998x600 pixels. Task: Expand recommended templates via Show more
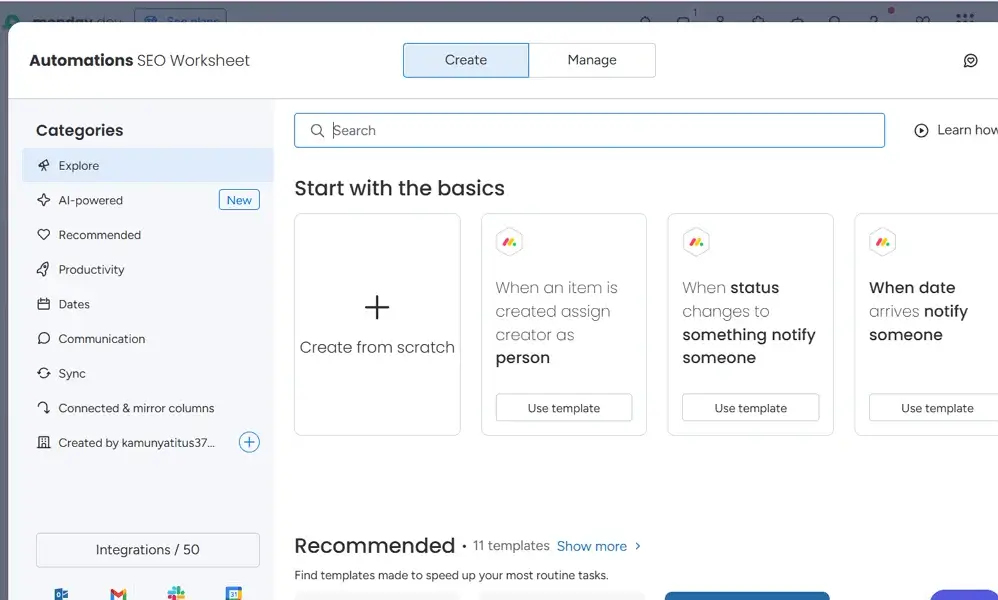pyautogui.click(x=592, y=546)
